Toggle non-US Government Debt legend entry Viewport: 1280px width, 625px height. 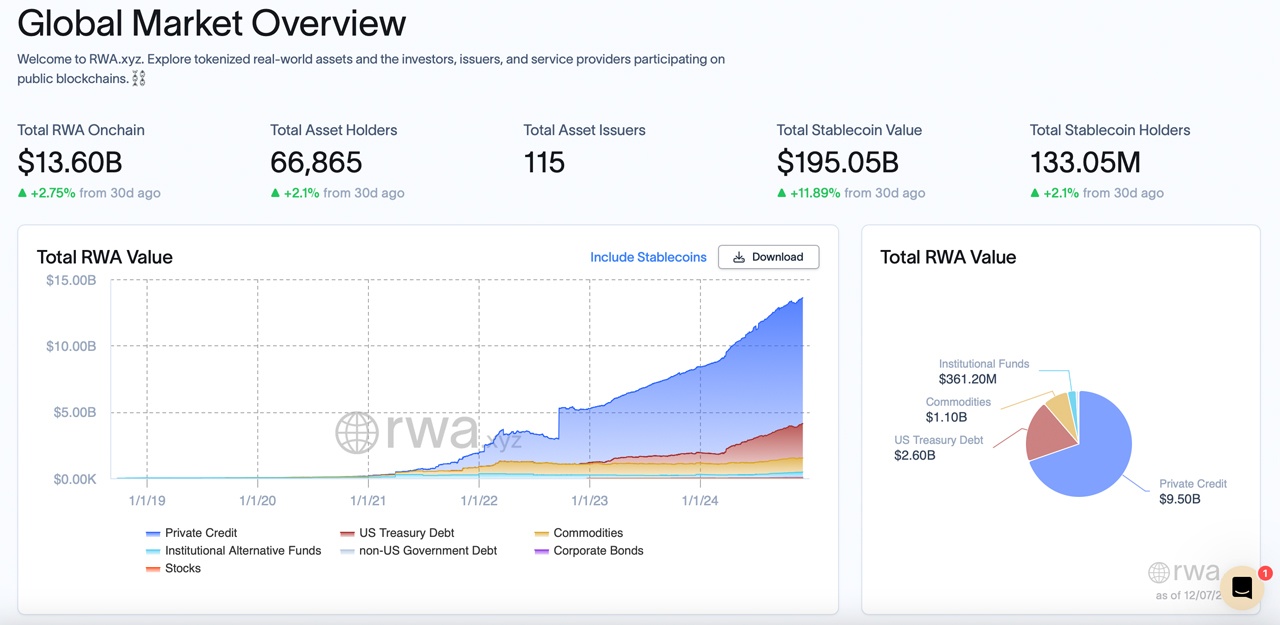pyautogui.click(x=427, y=551)
